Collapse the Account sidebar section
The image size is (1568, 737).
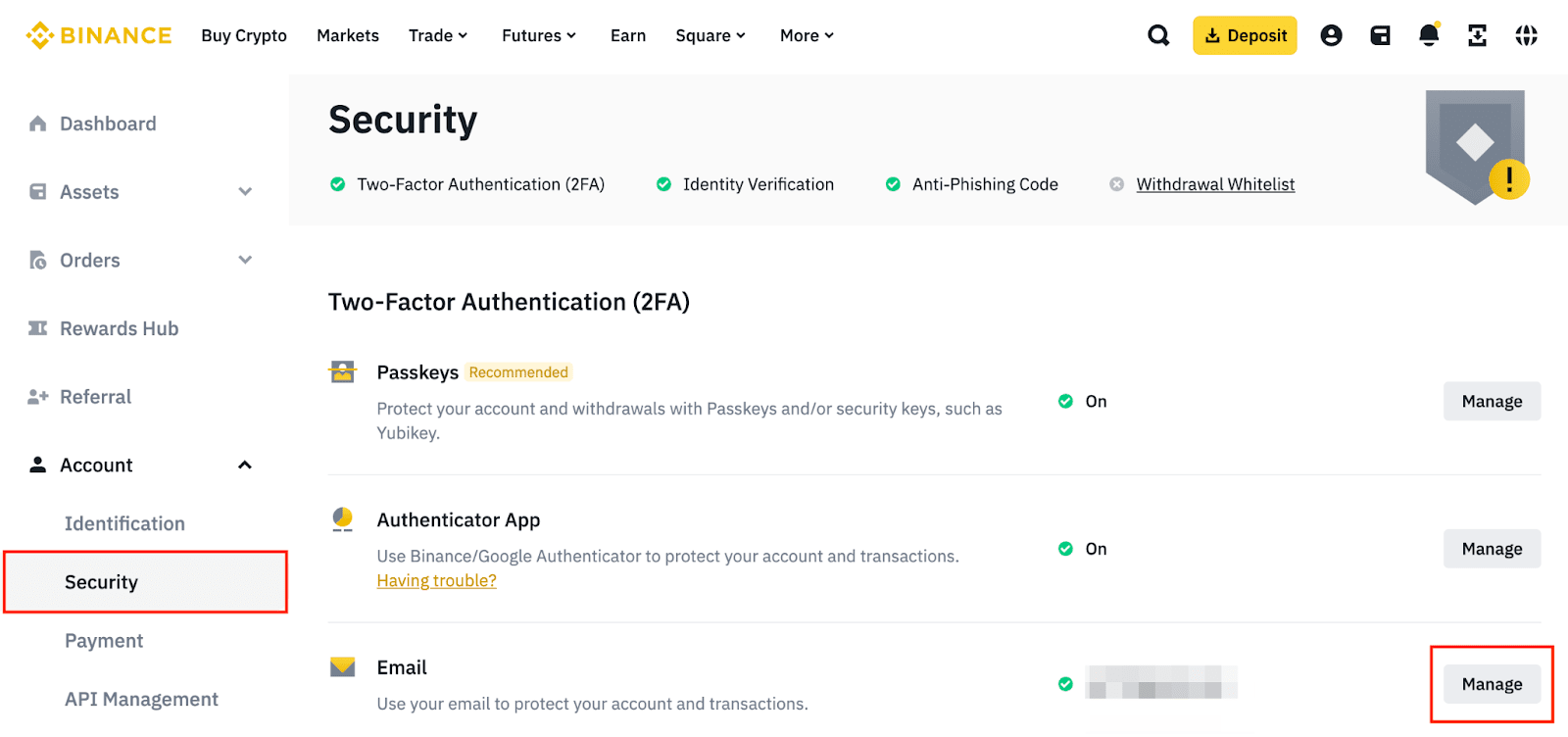pos(245,465)
